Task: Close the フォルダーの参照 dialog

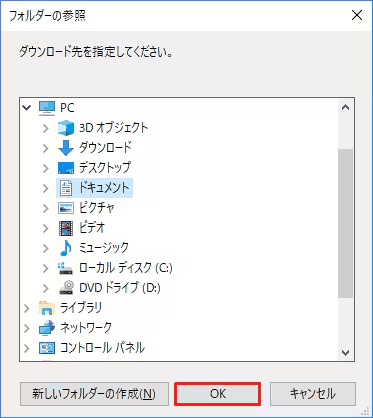Action: [x=357, y=15]
